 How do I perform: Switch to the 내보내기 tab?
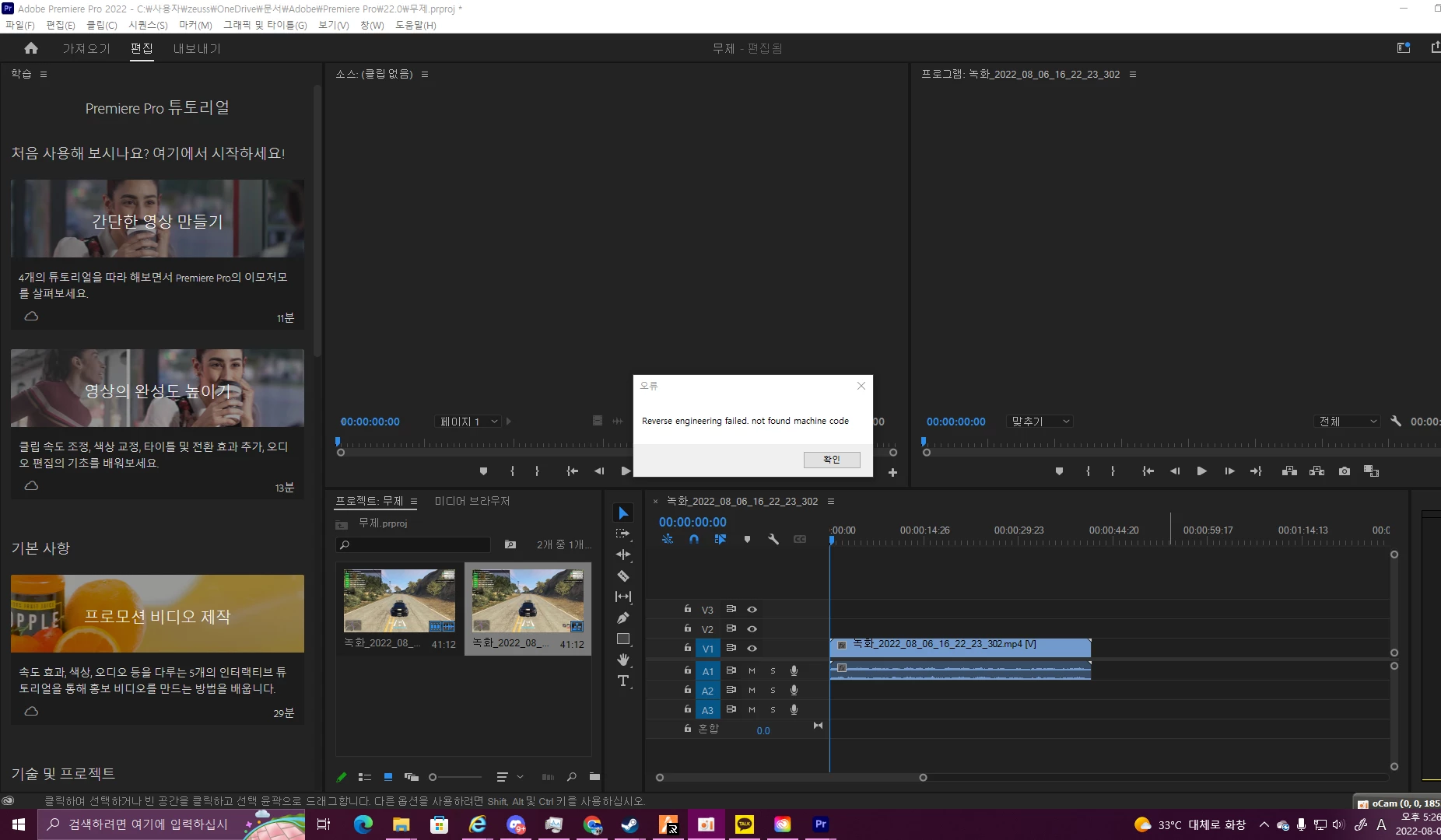[197, 48]
